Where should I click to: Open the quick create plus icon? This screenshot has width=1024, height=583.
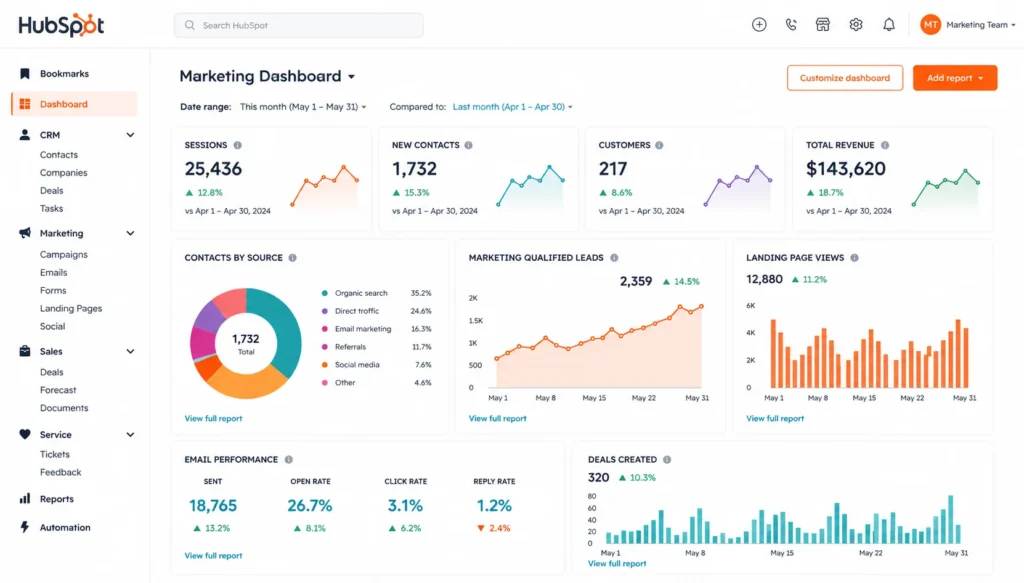(759, 25)
